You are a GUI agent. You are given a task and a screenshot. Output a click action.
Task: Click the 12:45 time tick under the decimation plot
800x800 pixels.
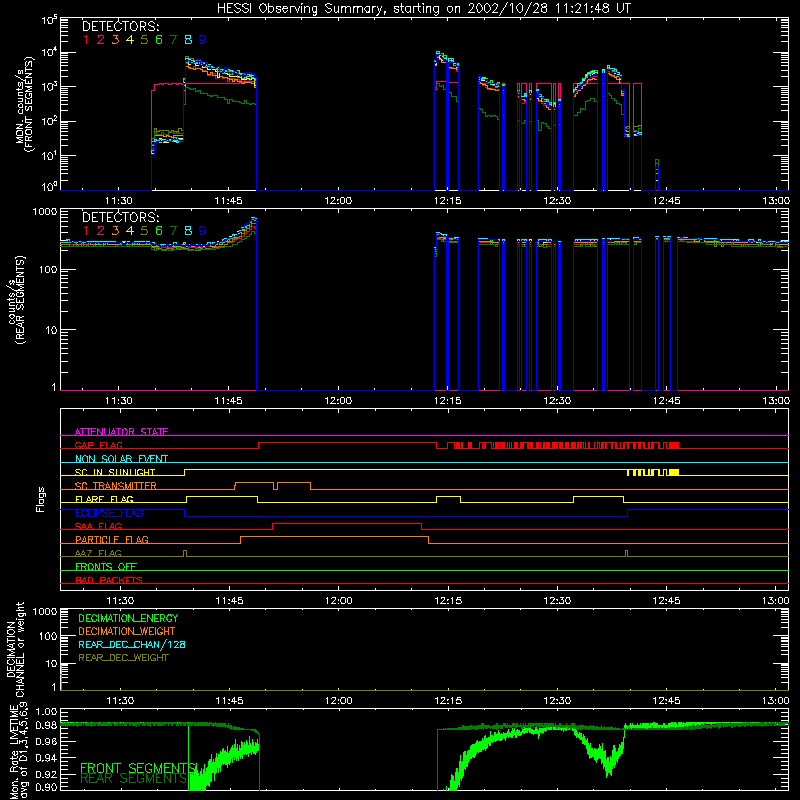click(666, 701)
